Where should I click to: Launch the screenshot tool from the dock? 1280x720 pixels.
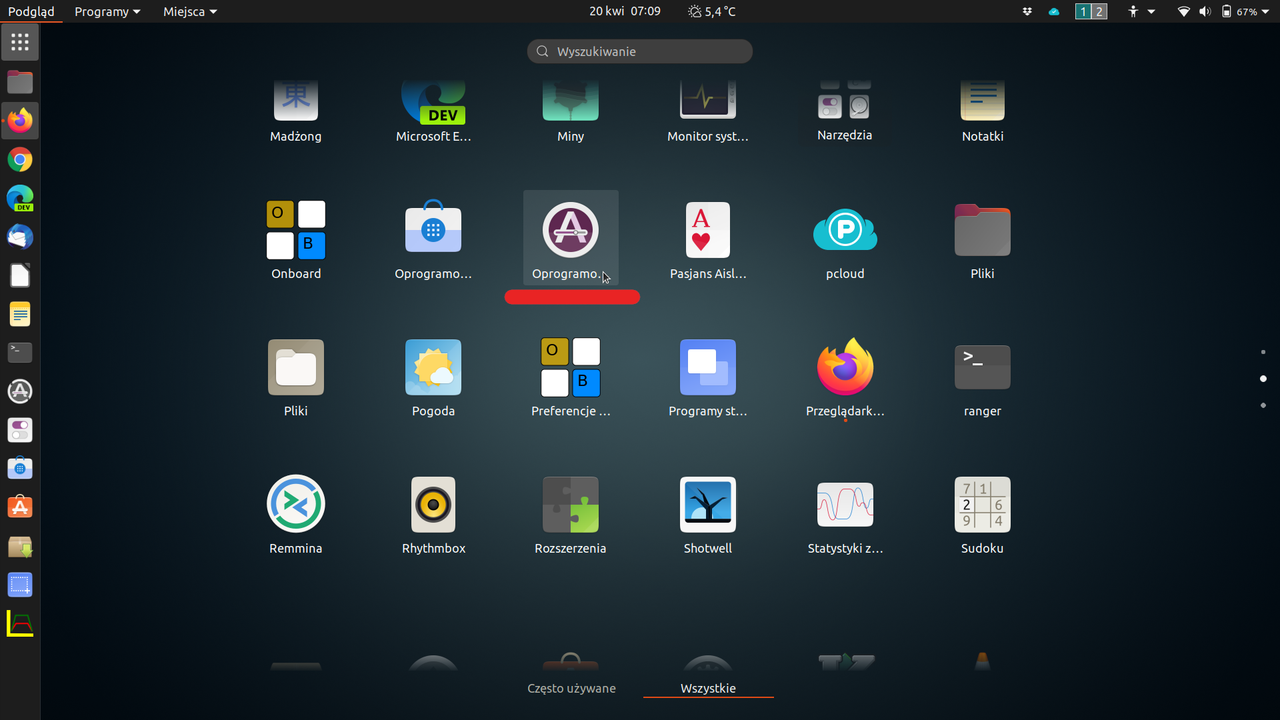coord(20,585)
